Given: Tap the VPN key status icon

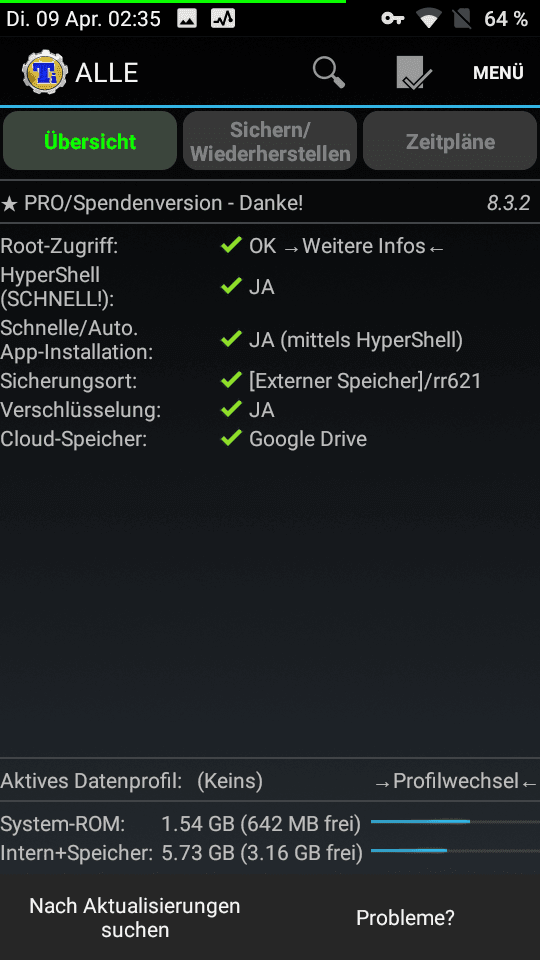Looking at the screenshot, I should [x=392, y=19].
